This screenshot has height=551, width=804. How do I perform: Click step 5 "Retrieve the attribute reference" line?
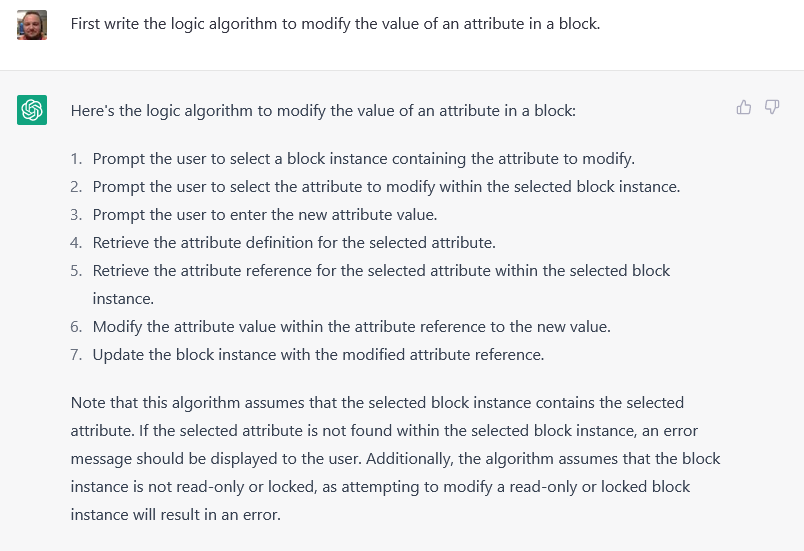click(381, 271)
